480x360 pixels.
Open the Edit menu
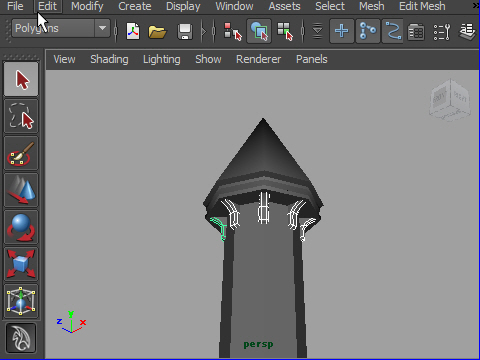(x=47, y=6)
